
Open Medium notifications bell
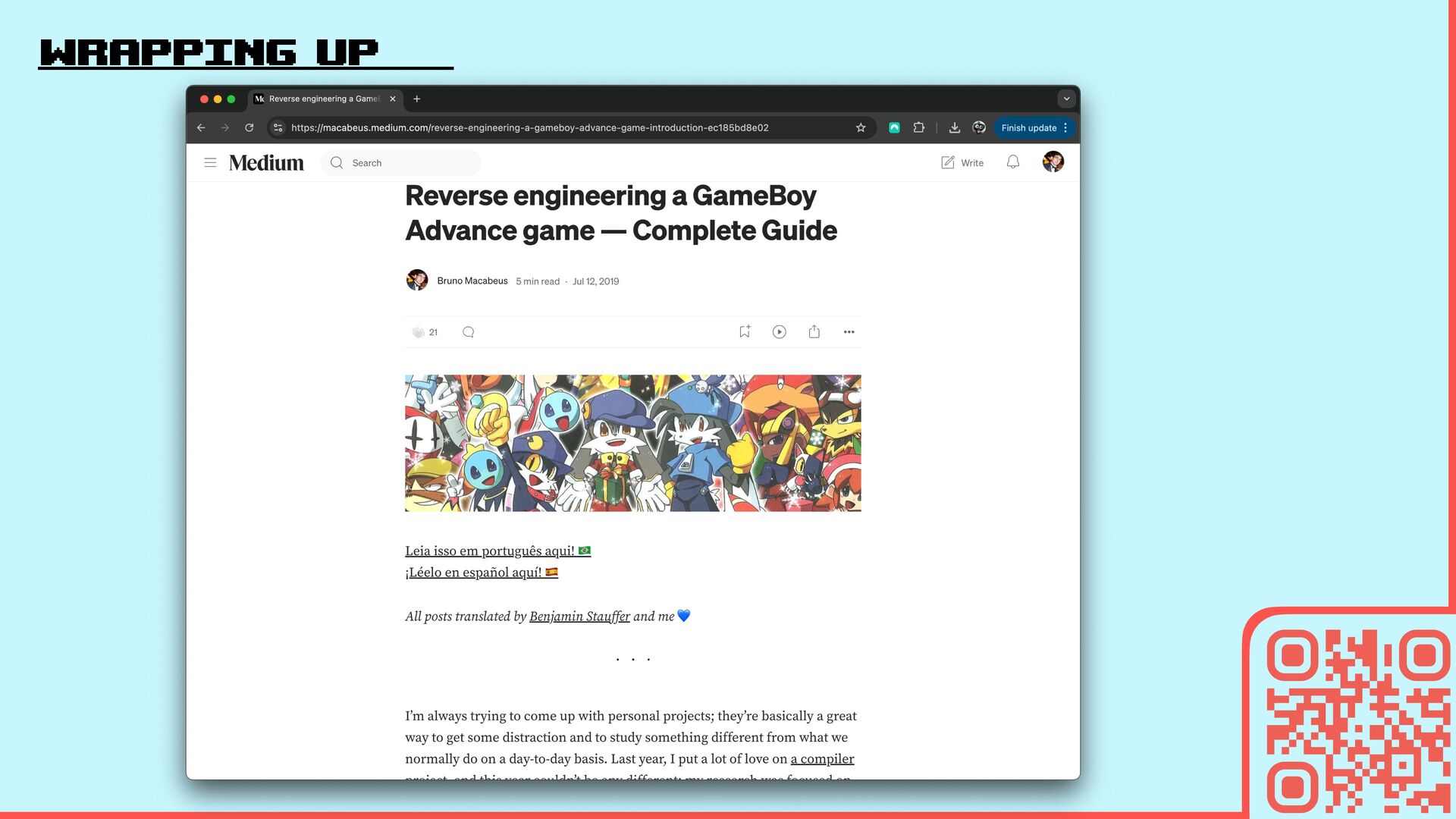tap(1012, 162)
